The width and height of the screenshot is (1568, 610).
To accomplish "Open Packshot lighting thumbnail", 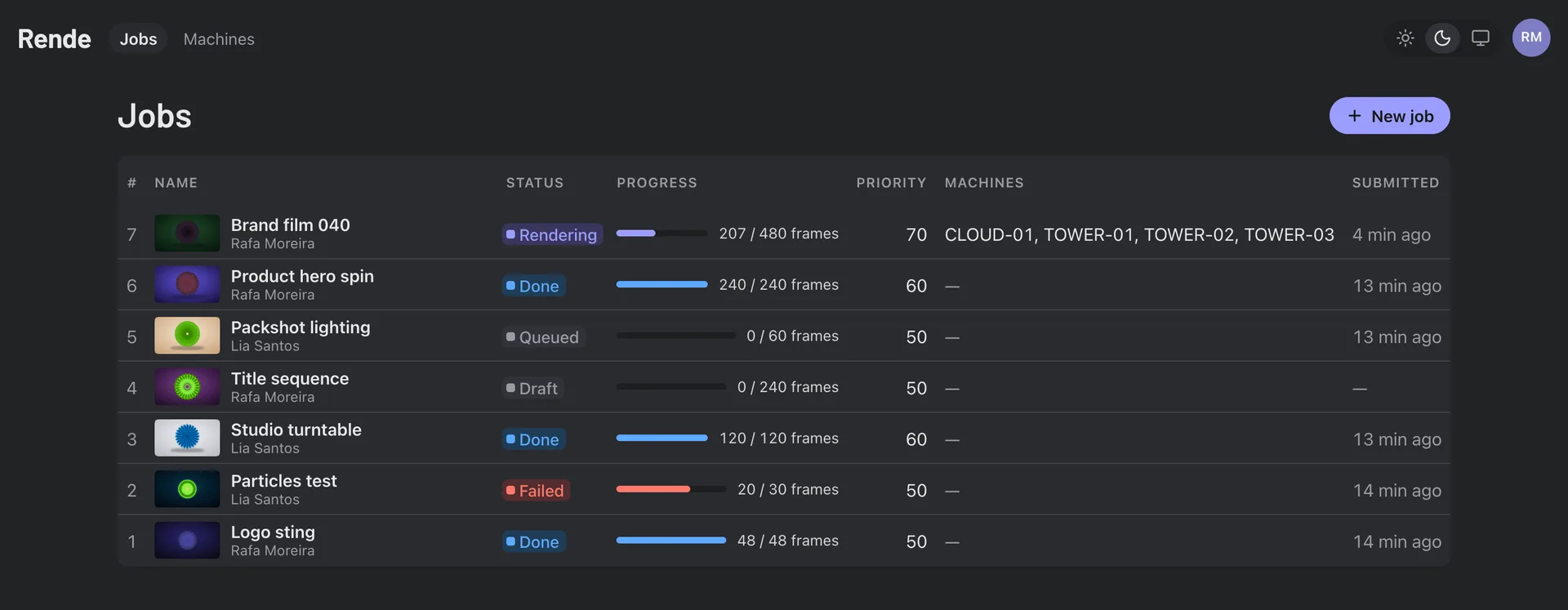I will (187, 336).
